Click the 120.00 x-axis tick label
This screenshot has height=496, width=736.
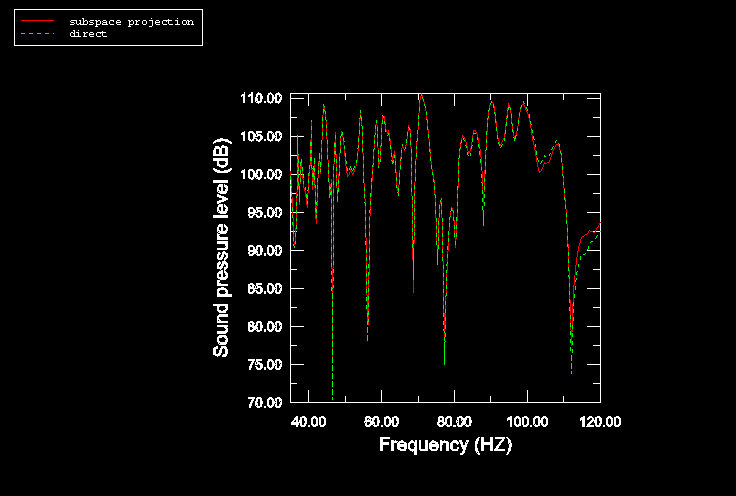[x=600, y=421]
